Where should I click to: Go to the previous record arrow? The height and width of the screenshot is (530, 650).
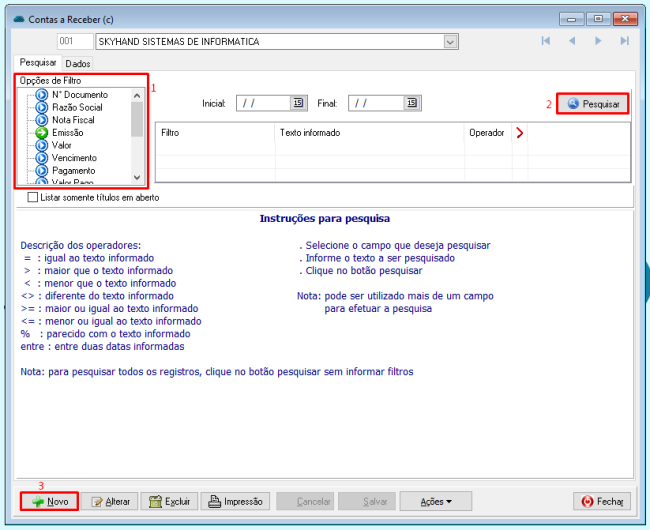[572, 41]
